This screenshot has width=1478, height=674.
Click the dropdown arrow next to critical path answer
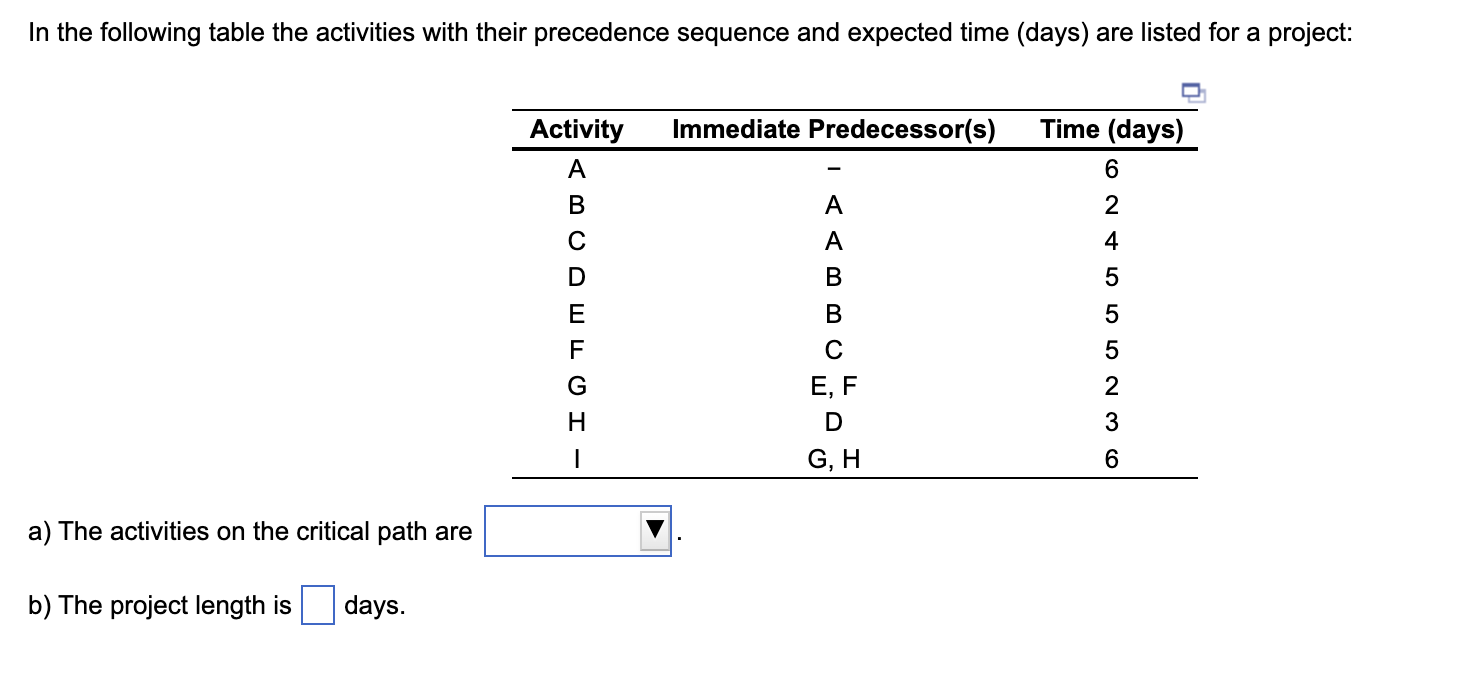tap(653, 532)
